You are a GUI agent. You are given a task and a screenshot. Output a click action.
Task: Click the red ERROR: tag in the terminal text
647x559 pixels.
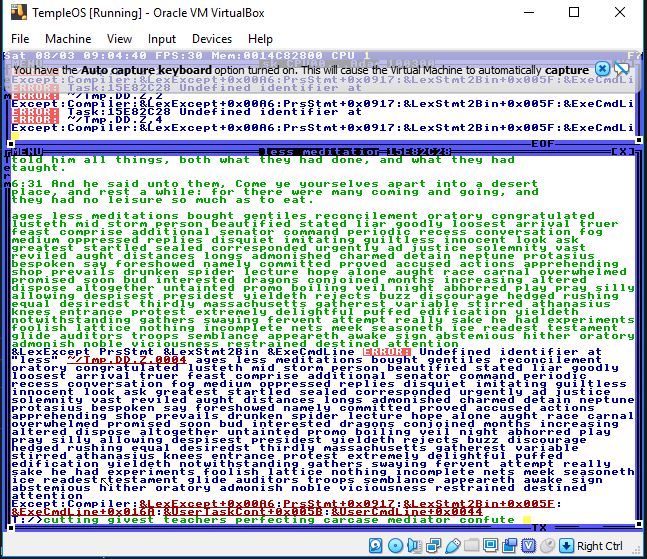(387, 351)
